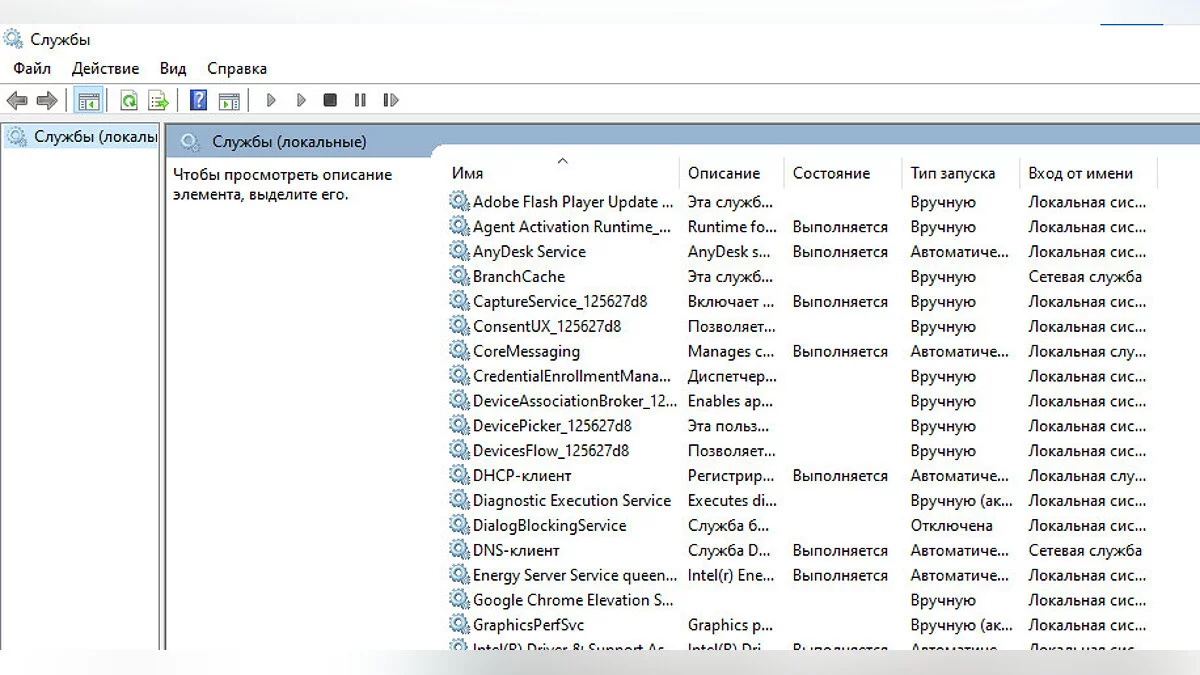Select Службы (локальные) in the left tree
The height and width of the screenshot is (675, 1200).
[x=94, y=137]
